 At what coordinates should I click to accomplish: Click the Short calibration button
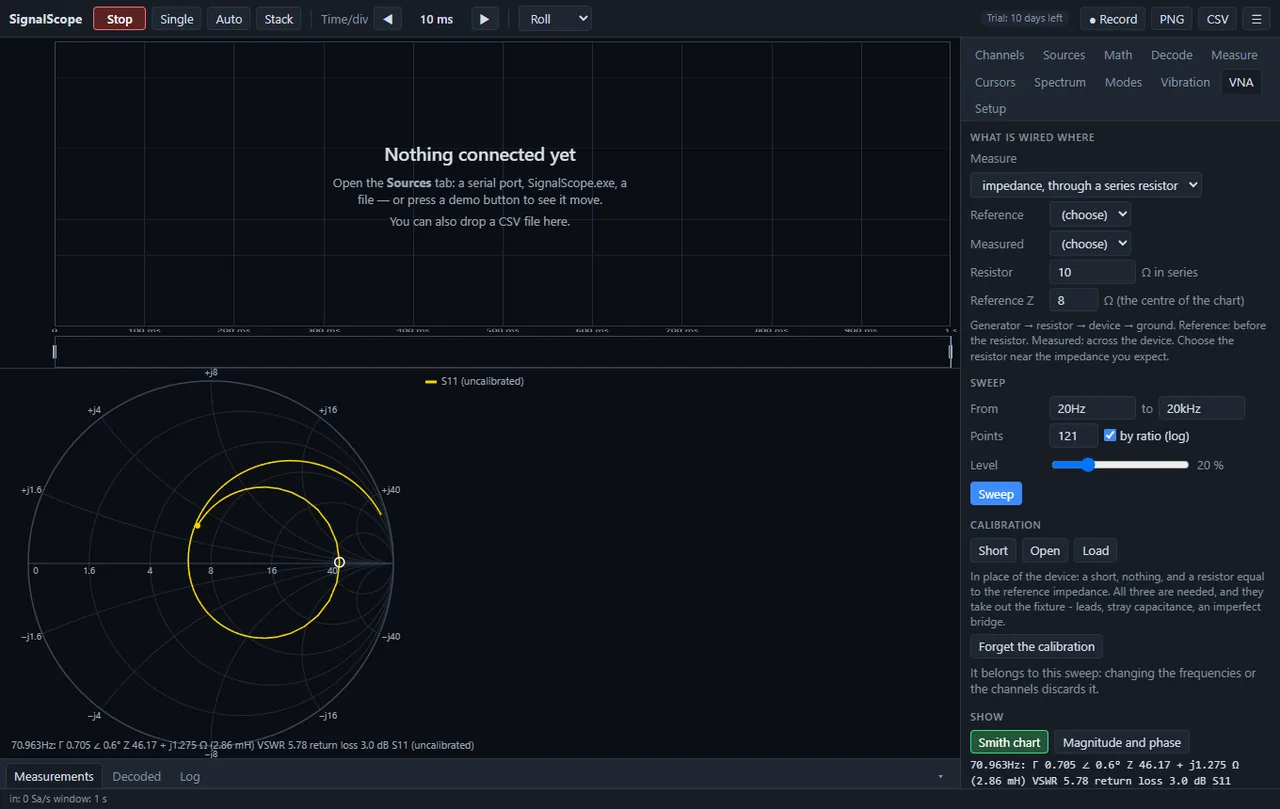click(x=993, y=550)
